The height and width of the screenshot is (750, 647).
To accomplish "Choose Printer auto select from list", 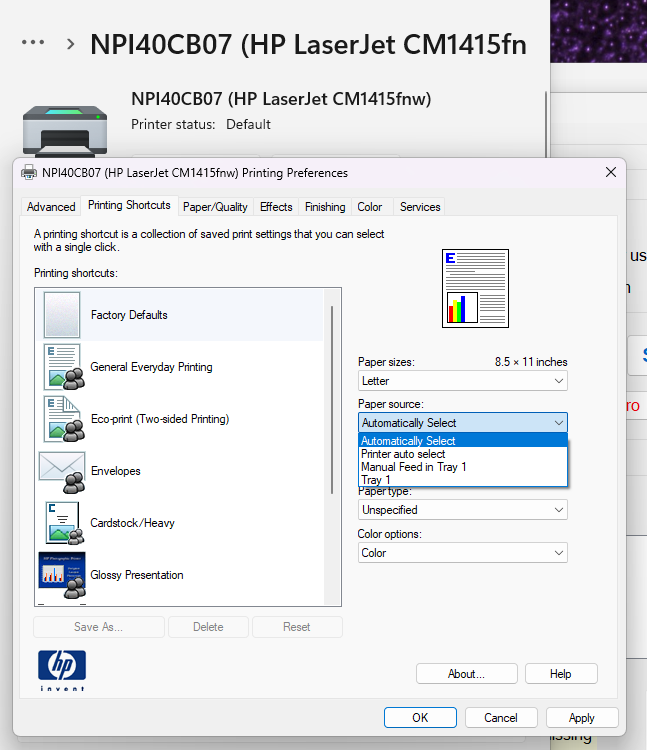I will click(x=403, y=454).
